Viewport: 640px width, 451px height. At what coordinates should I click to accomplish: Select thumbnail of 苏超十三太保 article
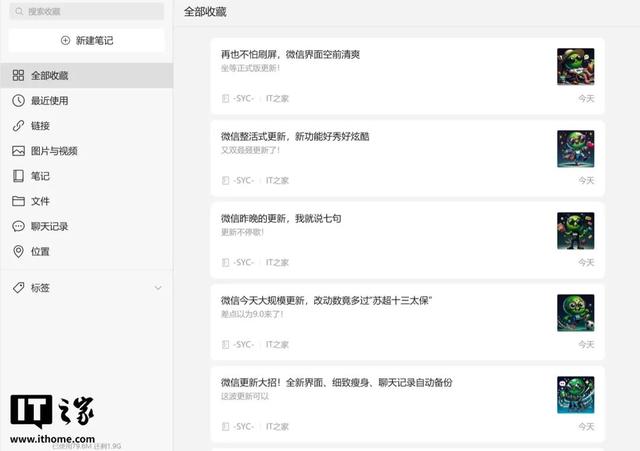pos(575,312)
